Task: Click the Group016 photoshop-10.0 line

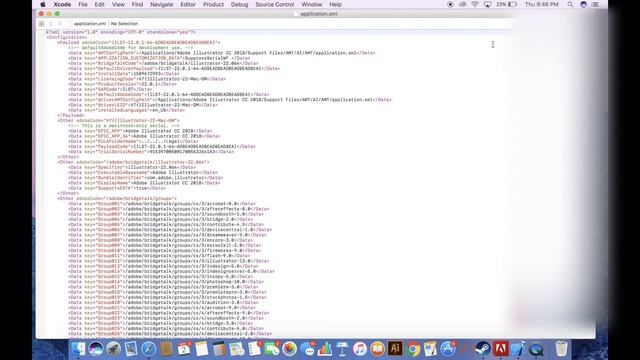Action: tap(166, 282)
